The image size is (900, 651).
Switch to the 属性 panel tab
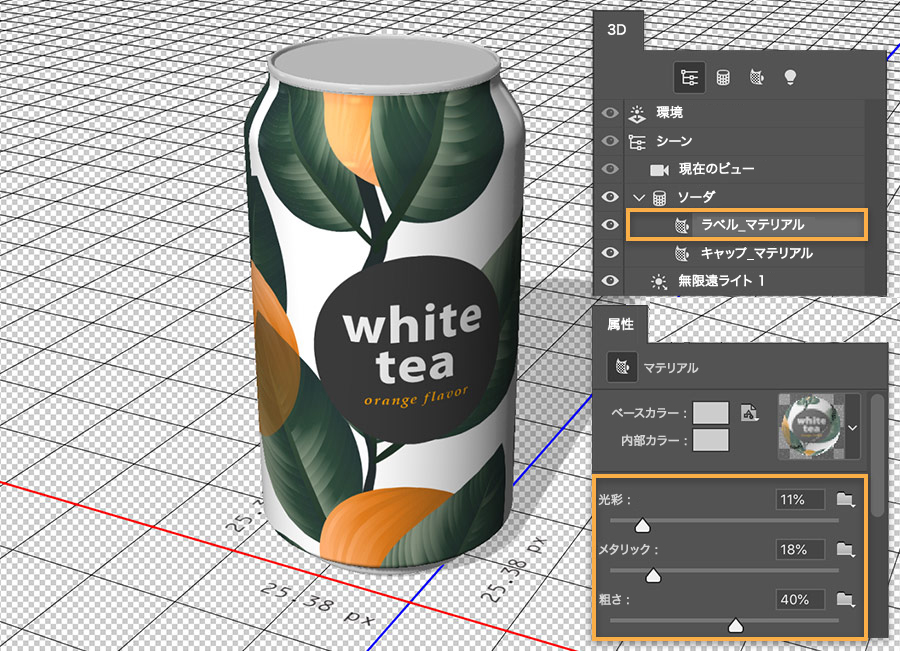point(620,324)
